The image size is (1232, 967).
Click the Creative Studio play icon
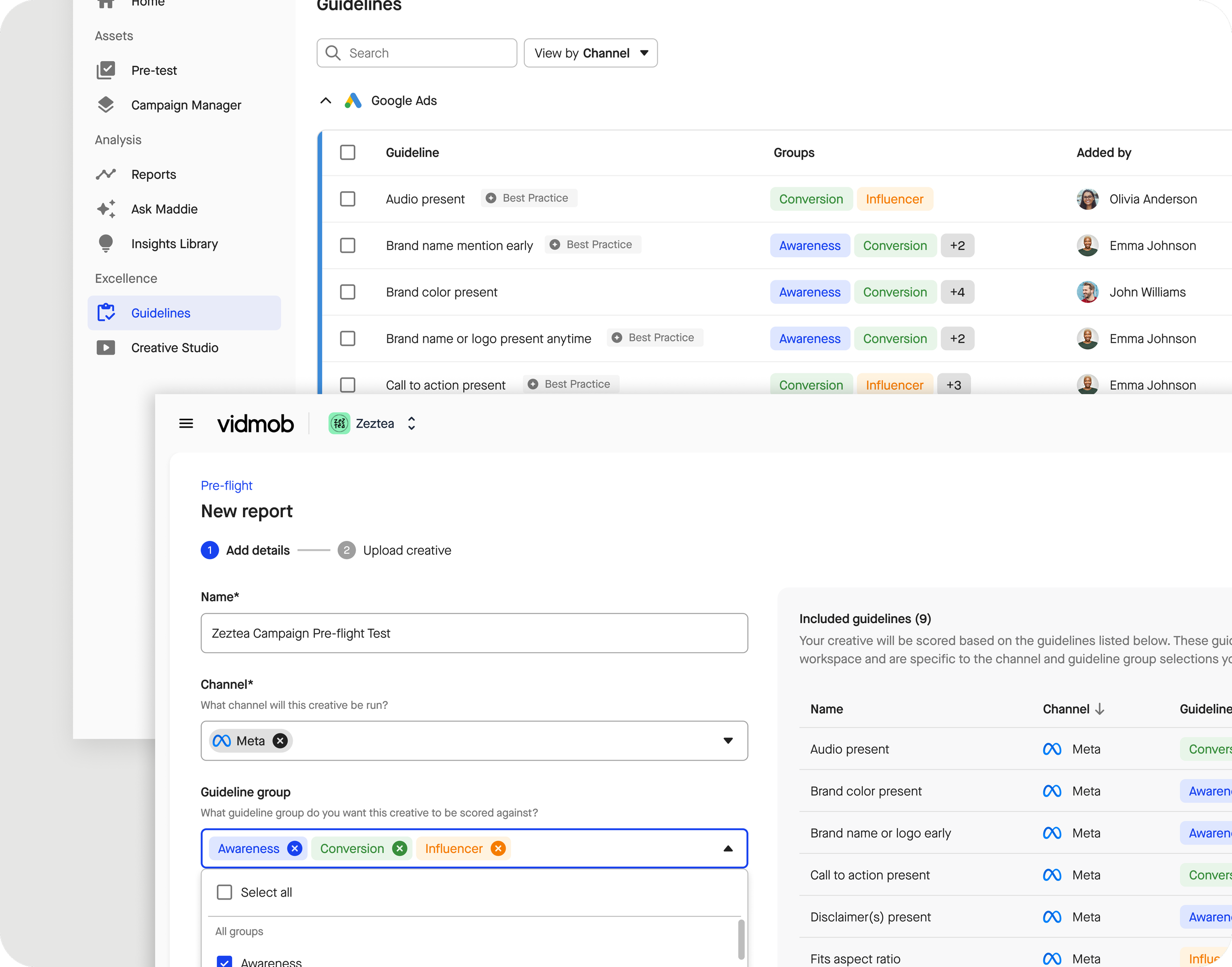click(106, 348)
